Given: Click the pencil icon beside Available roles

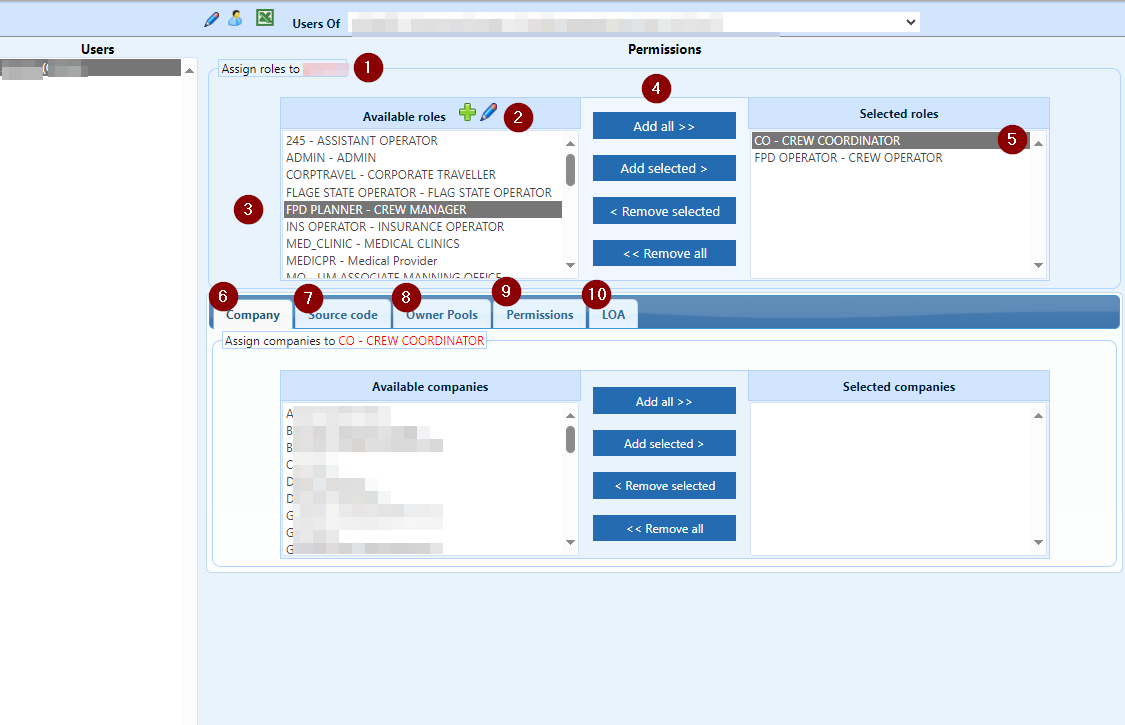Looking at the screenshot, I should [x=488, y=113].
